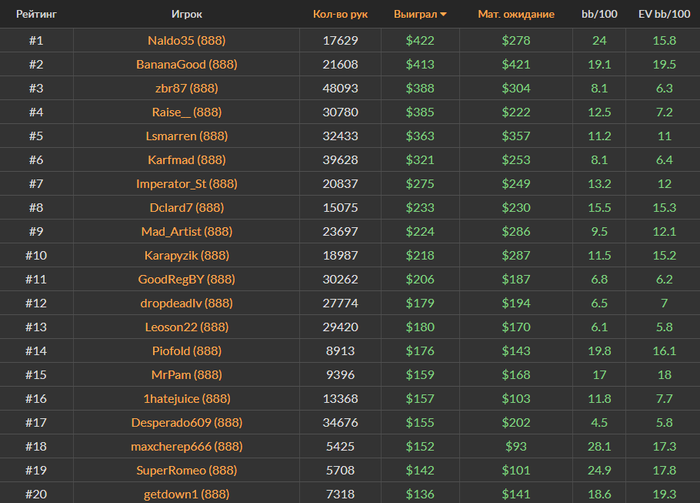Open player Raise__ (888) profile
This screenshot has height=503, width=700.
187,112
